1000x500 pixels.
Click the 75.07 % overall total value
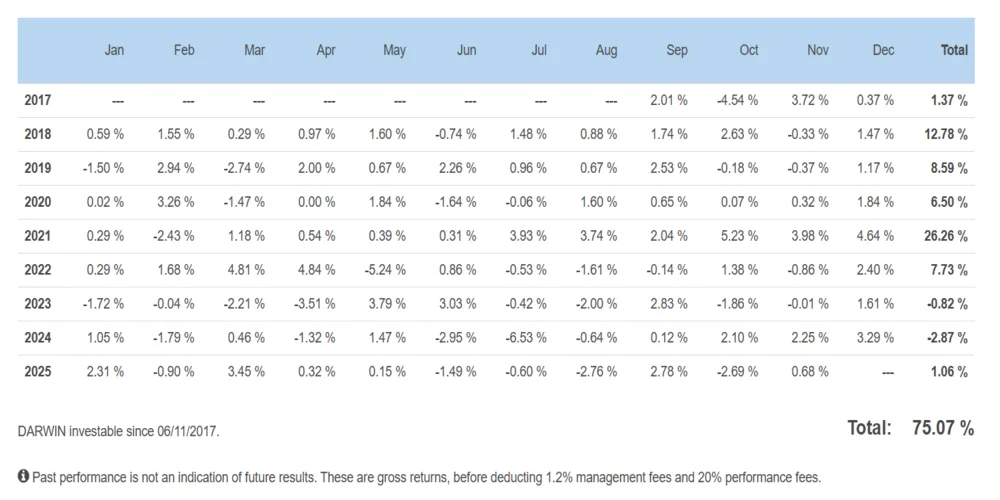coord(943,428)
